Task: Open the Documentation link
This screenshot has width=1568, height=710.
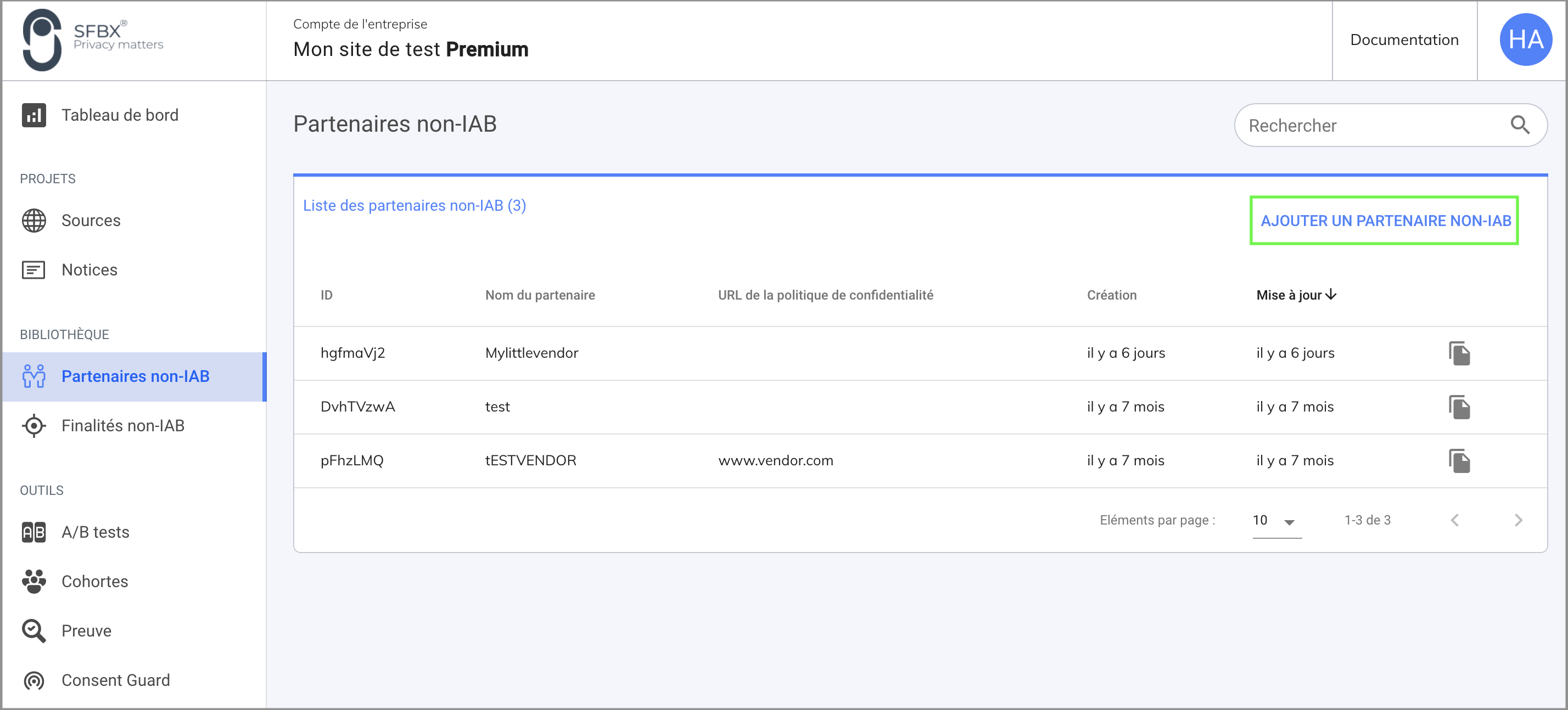Action: pos(1404,40)
